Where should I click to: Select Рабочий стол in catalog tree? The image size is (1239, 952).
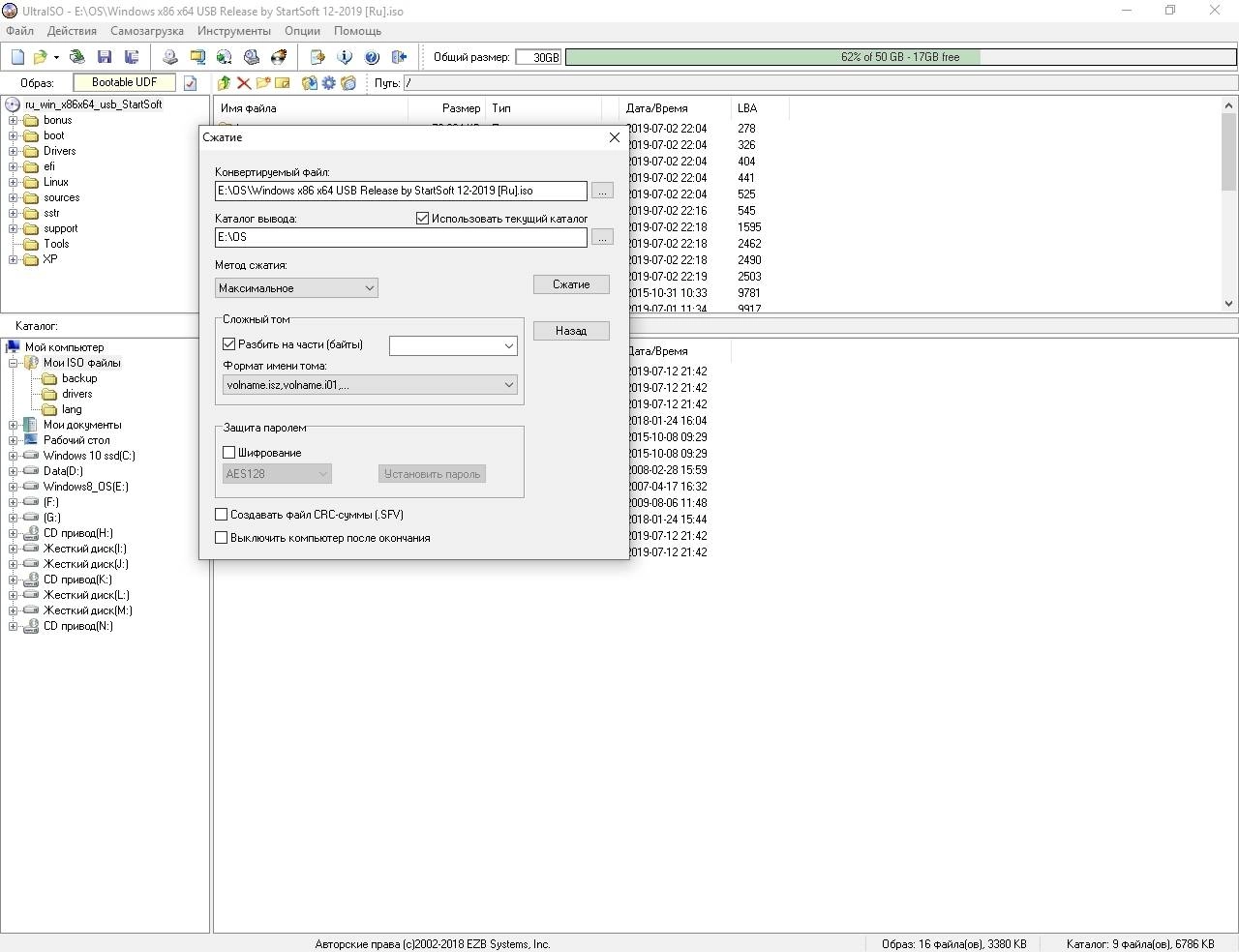[x=76, y=441]
